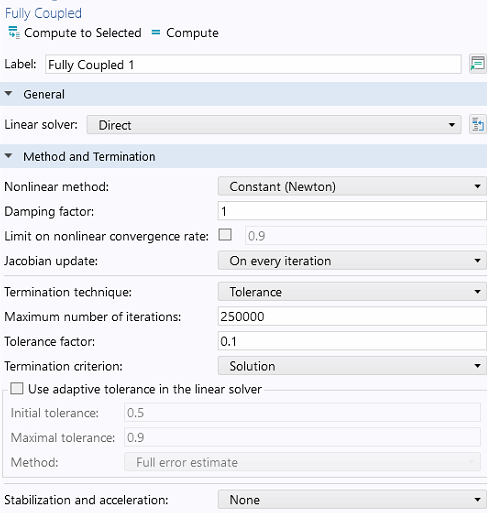Open Stabilization and acceleration dropdown

352,500
